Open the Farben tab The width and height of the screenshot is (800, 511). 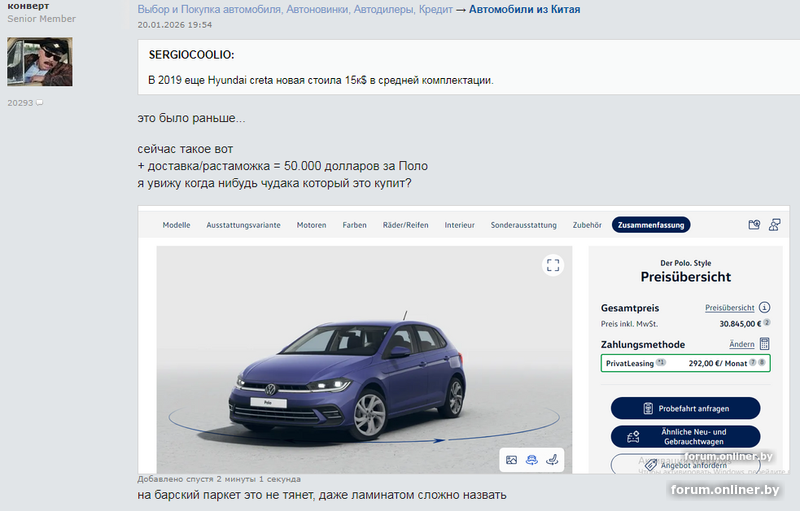pyautogui.click(x=355, y=225)
